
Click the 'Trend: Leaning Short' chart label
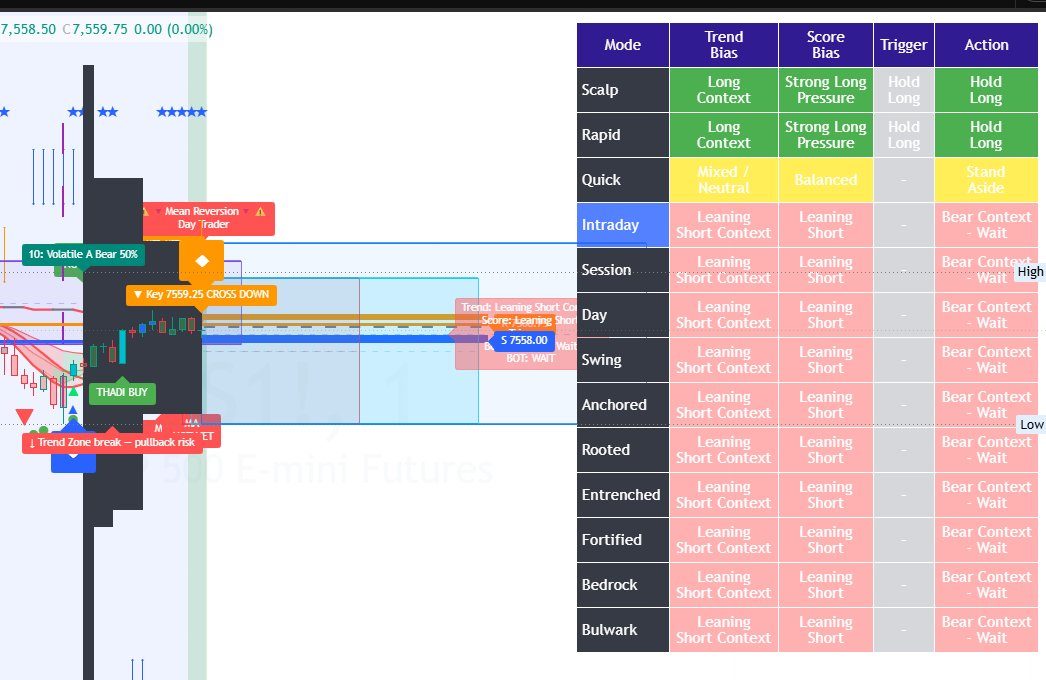click(518, 307)
